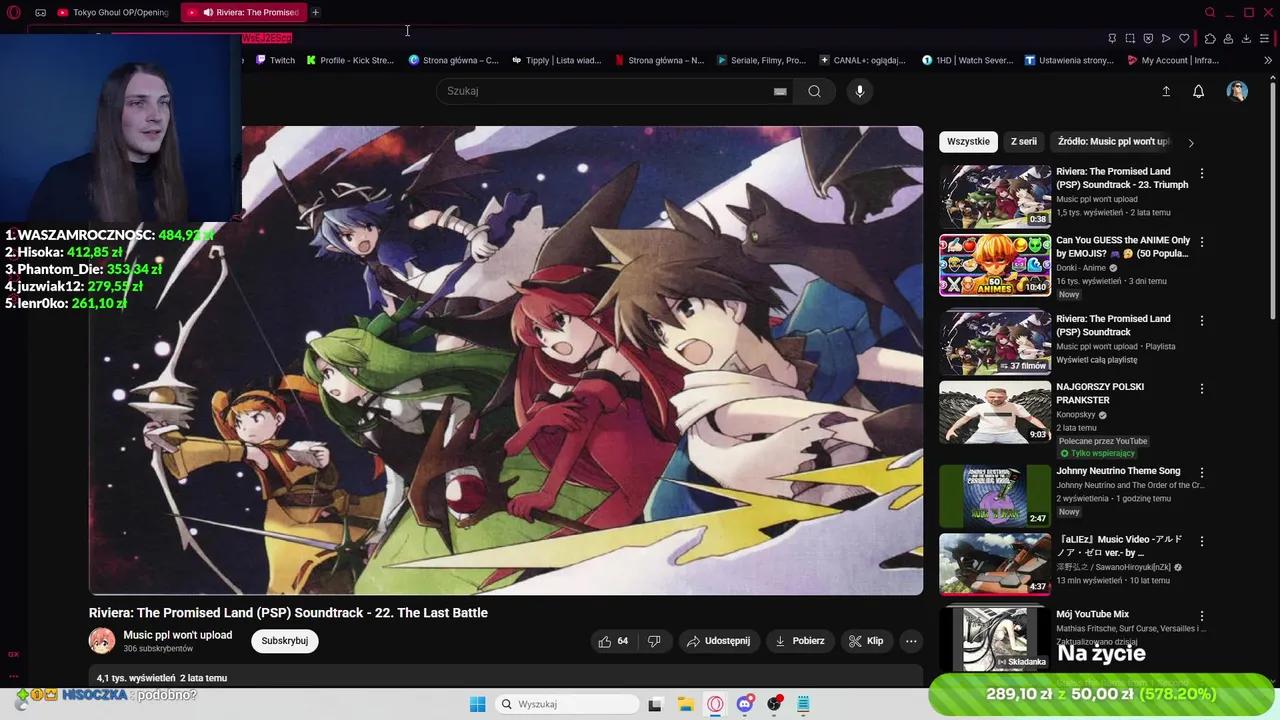1280x720 pixels.
Task: Click the Wyszukaj taskbar search box
Action: pyautogui.click(x=567, y=704)
